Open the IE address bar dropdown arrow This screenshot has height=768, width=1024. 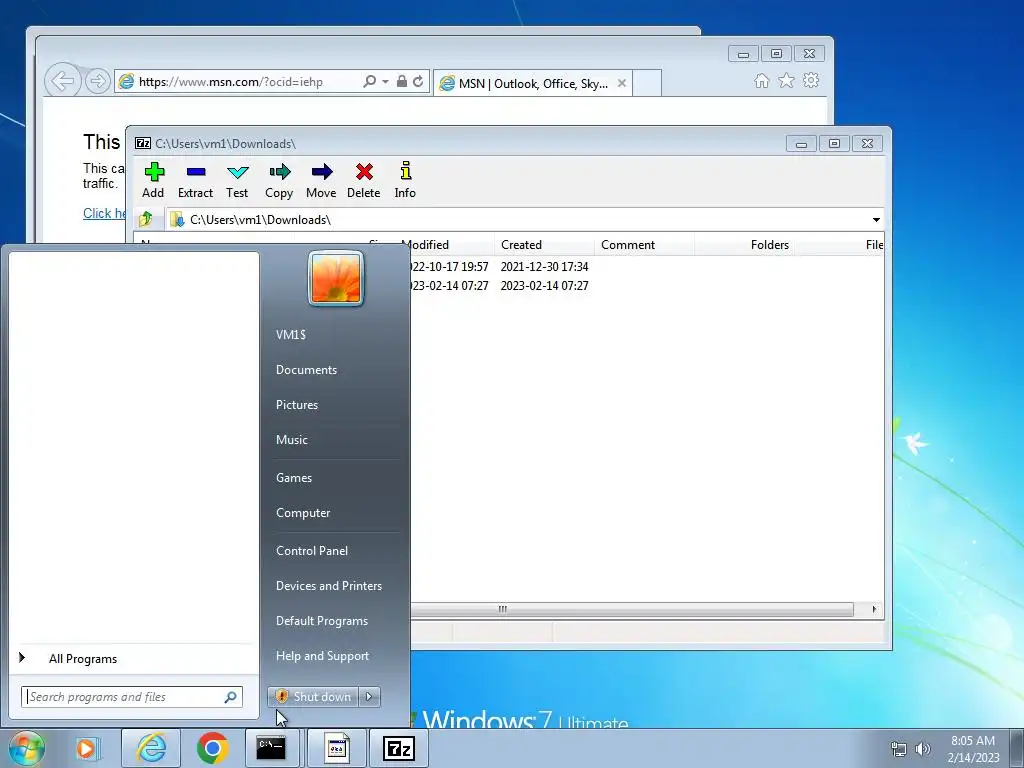coord(385,82)
